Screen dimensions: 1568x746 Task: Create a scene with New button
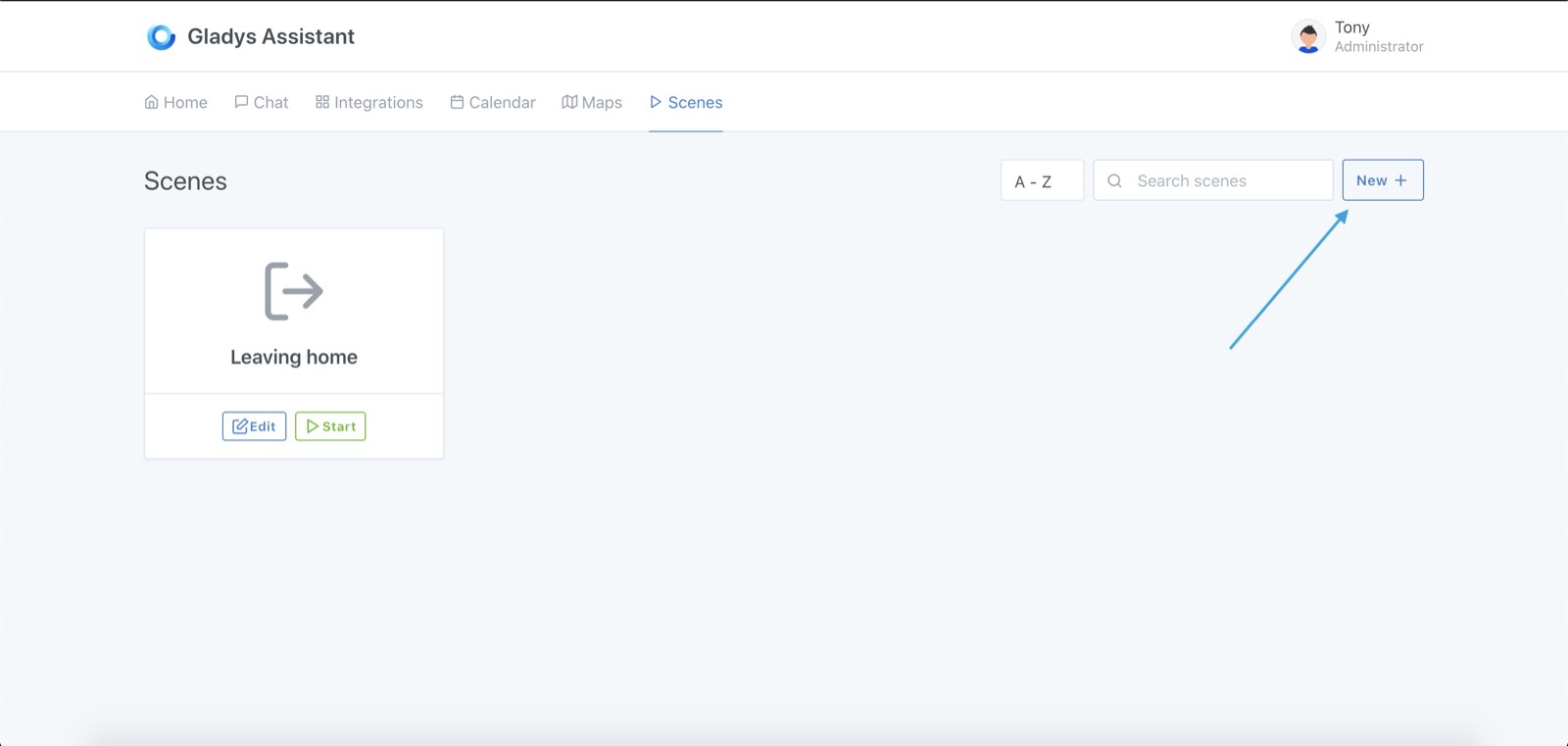tap(1382, 180)
